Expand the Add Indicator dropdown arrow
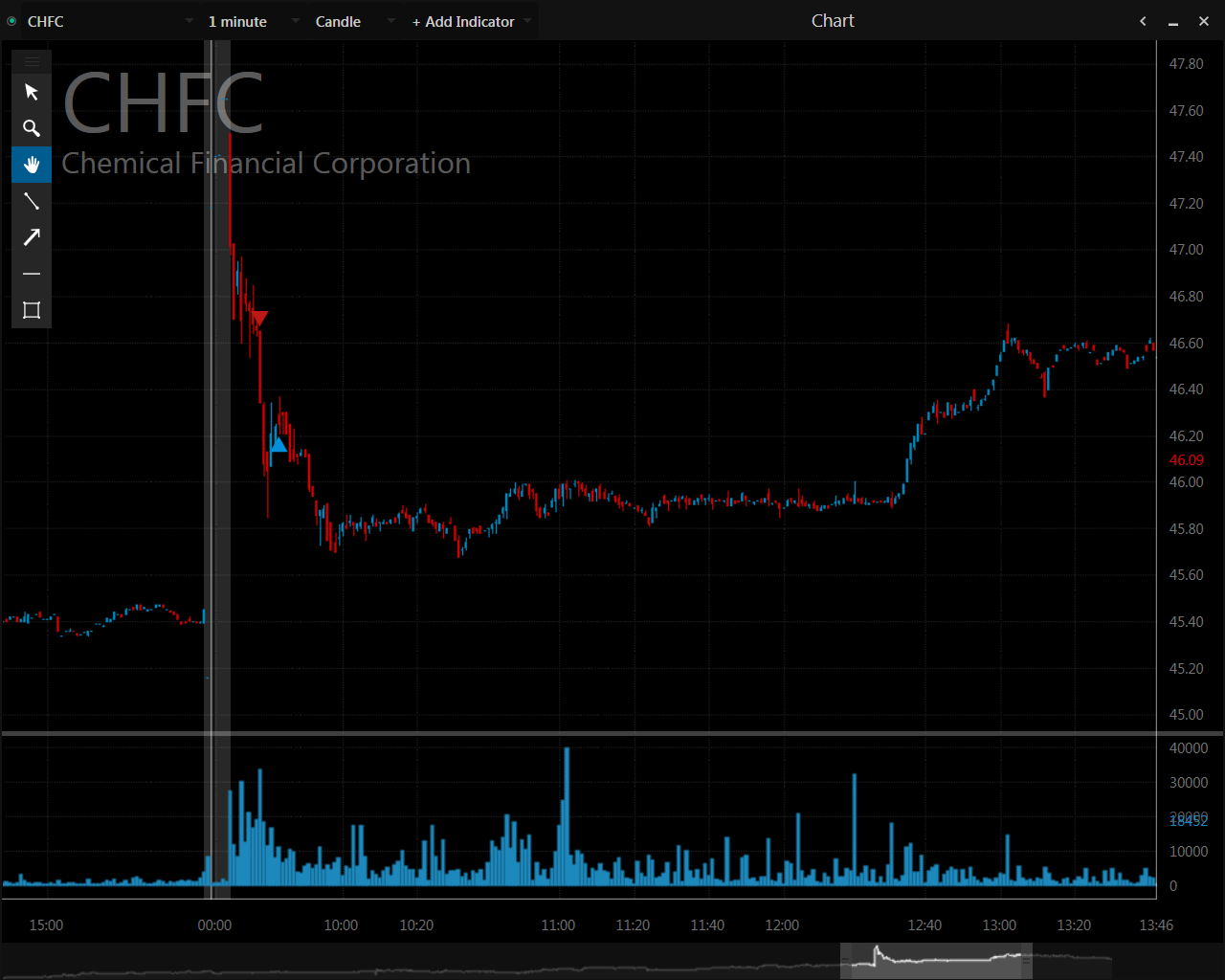1225x980 pixels. coord(527,21)
